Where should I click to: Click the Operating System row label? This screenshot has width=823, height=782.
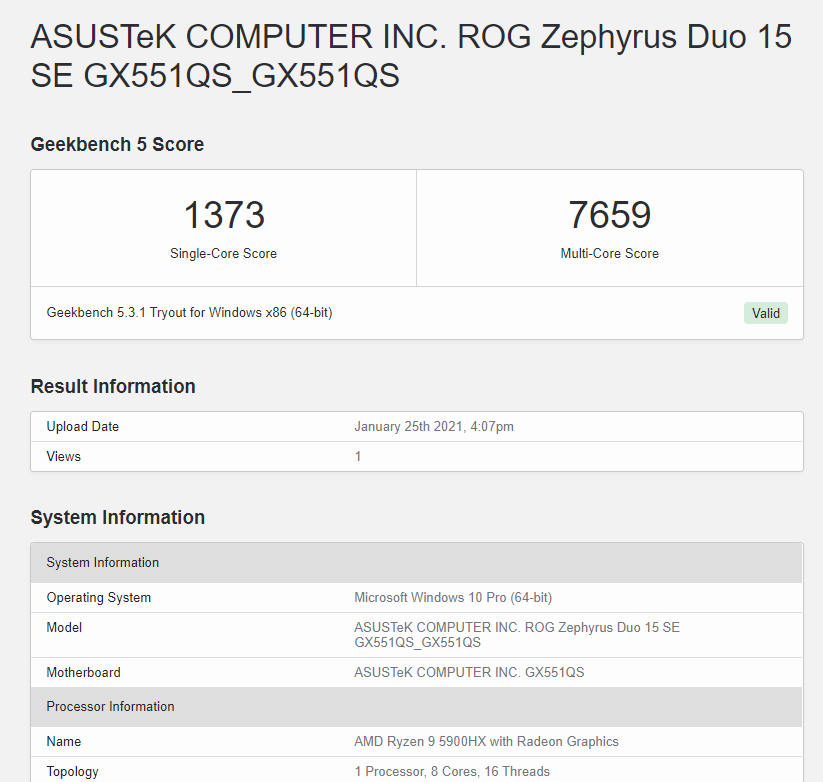(x=99, y=598)
